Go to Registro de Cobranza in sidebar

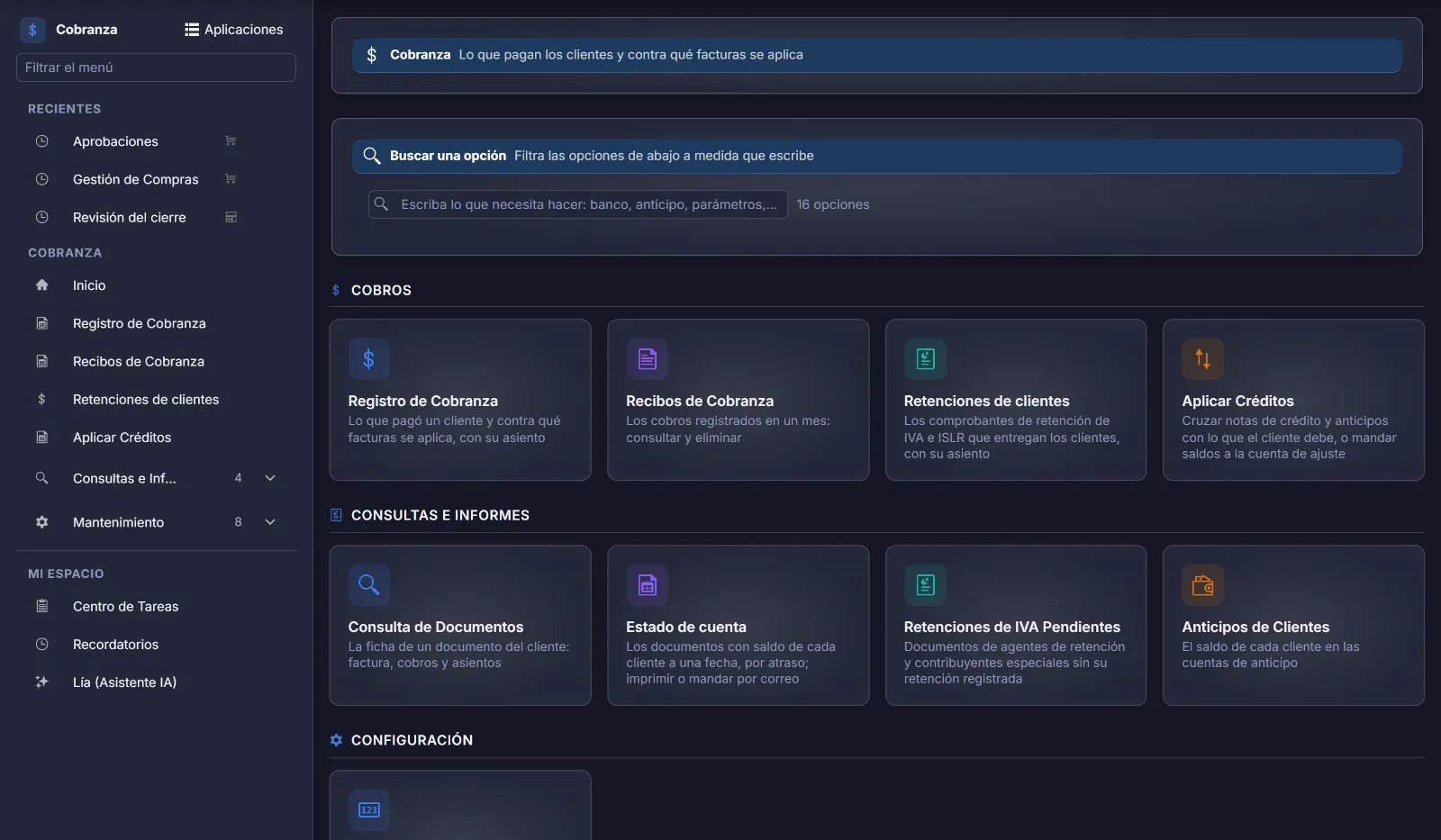coord(140,323)
